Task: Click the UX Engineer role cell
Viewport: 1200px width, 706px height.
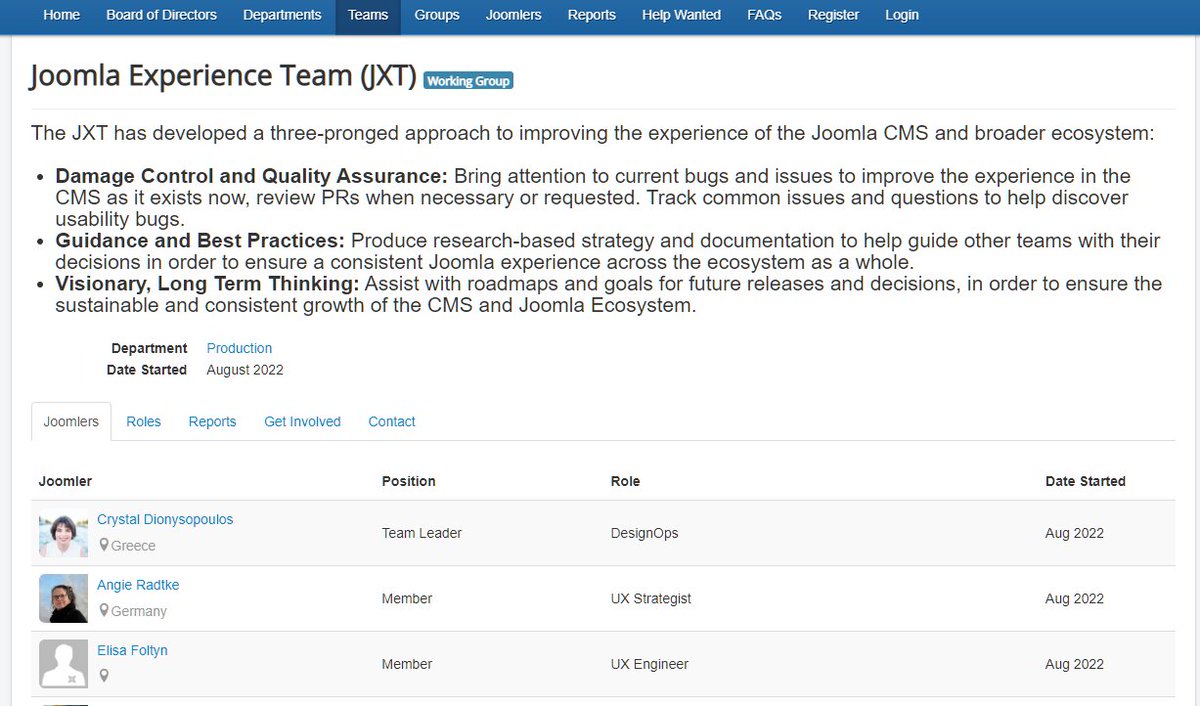Action: pyautogui.click(x=650, y=664)
